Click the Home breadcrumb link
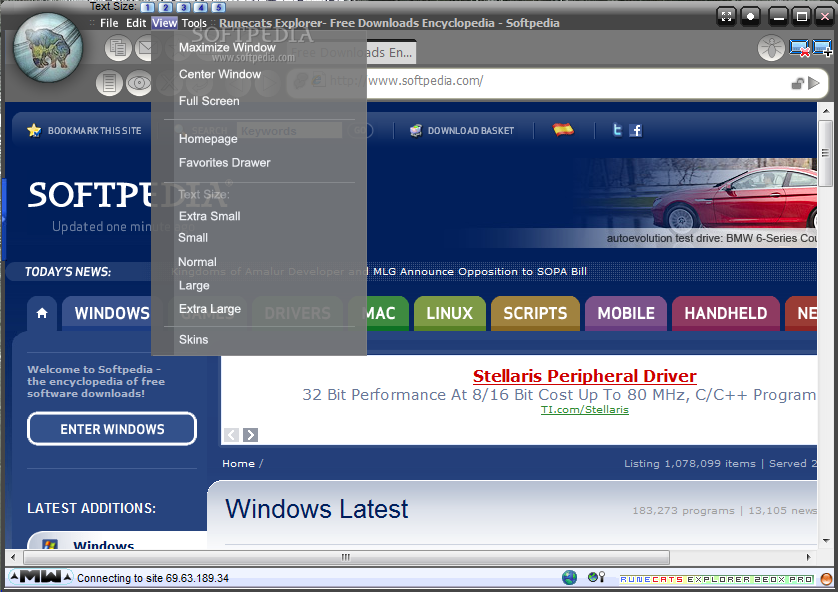The width and height of the screenshot is (838, 592). [x=238, y=463]
